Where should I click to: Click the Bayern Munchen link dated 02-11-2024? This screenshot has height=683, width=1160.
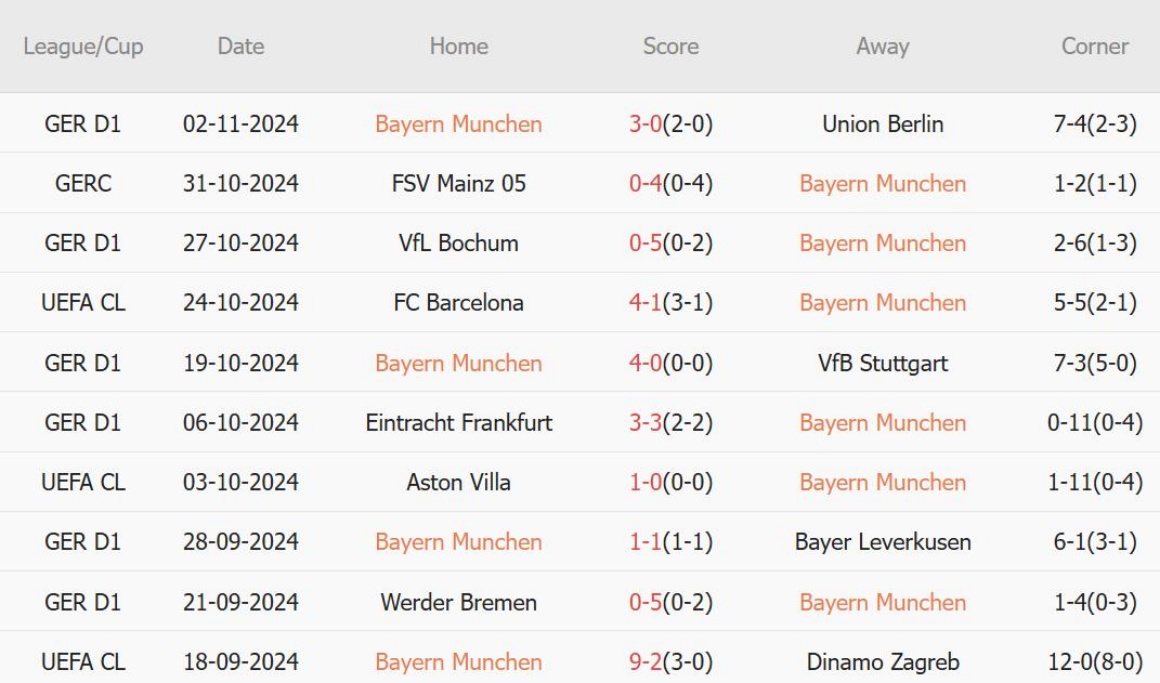pyautogui.click(x=458, y=124)
